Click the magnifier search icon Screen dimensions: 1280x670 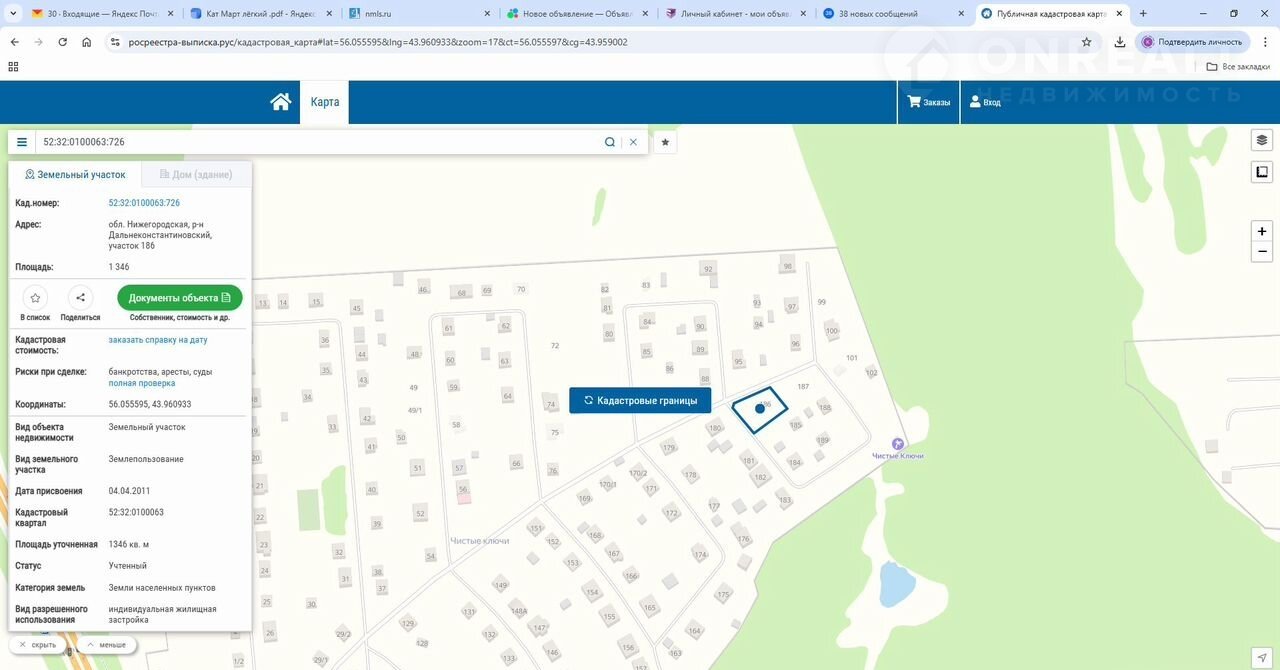coord(610,142)
